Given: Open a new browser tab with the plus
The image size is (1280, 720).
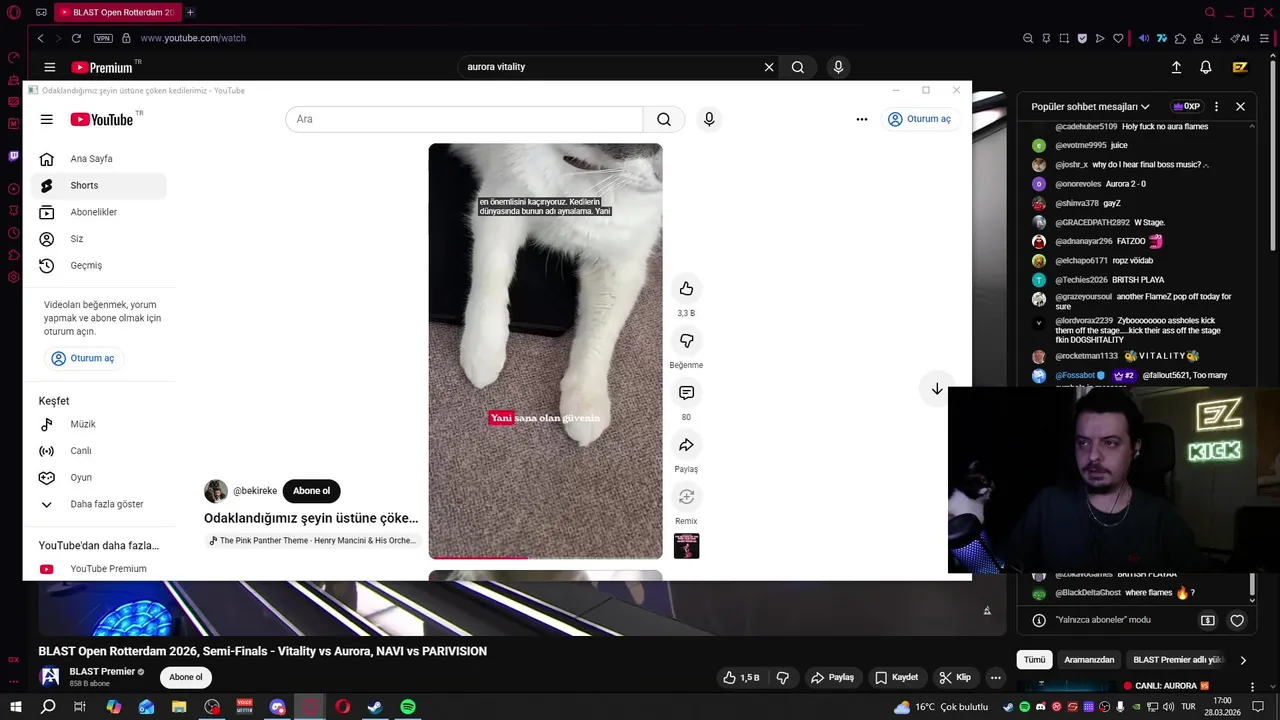Looking at the screenshot, I should (190, 12).
